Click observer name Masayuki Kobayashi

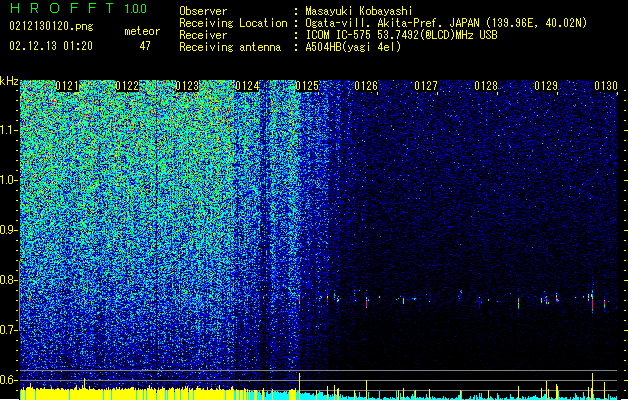(359, 11)
